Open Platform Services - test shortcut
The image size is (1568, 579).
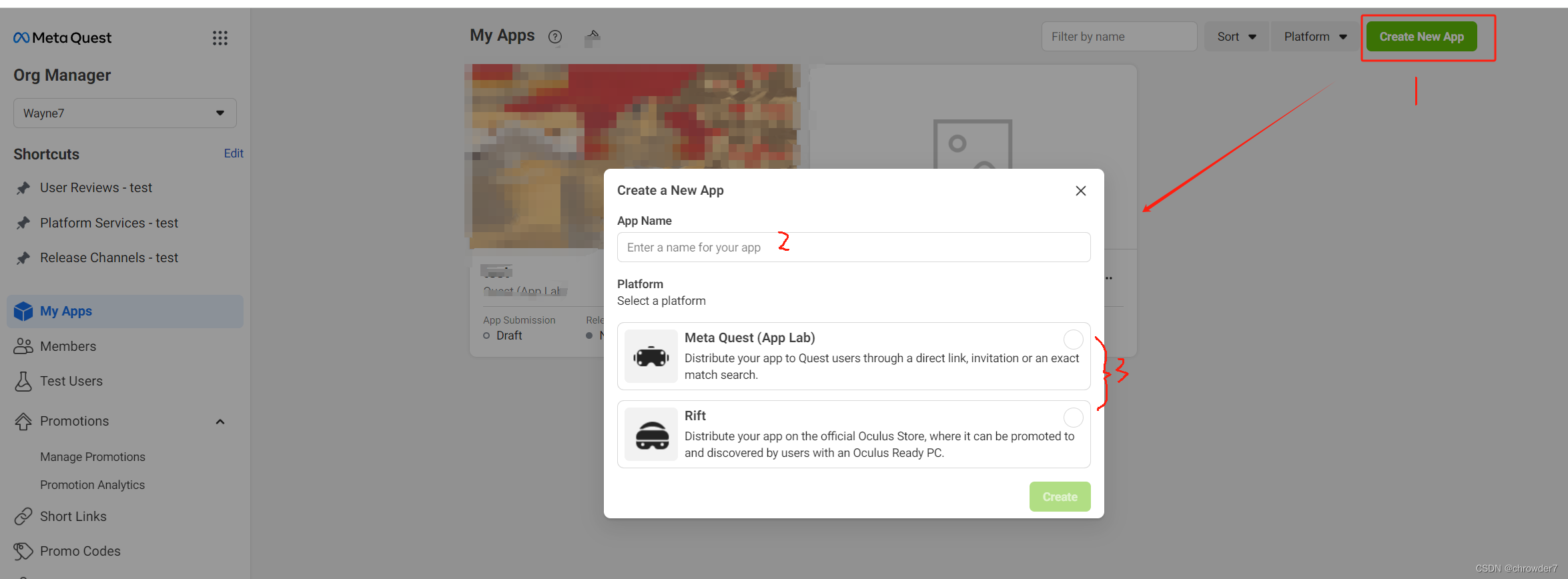(109, 223)
